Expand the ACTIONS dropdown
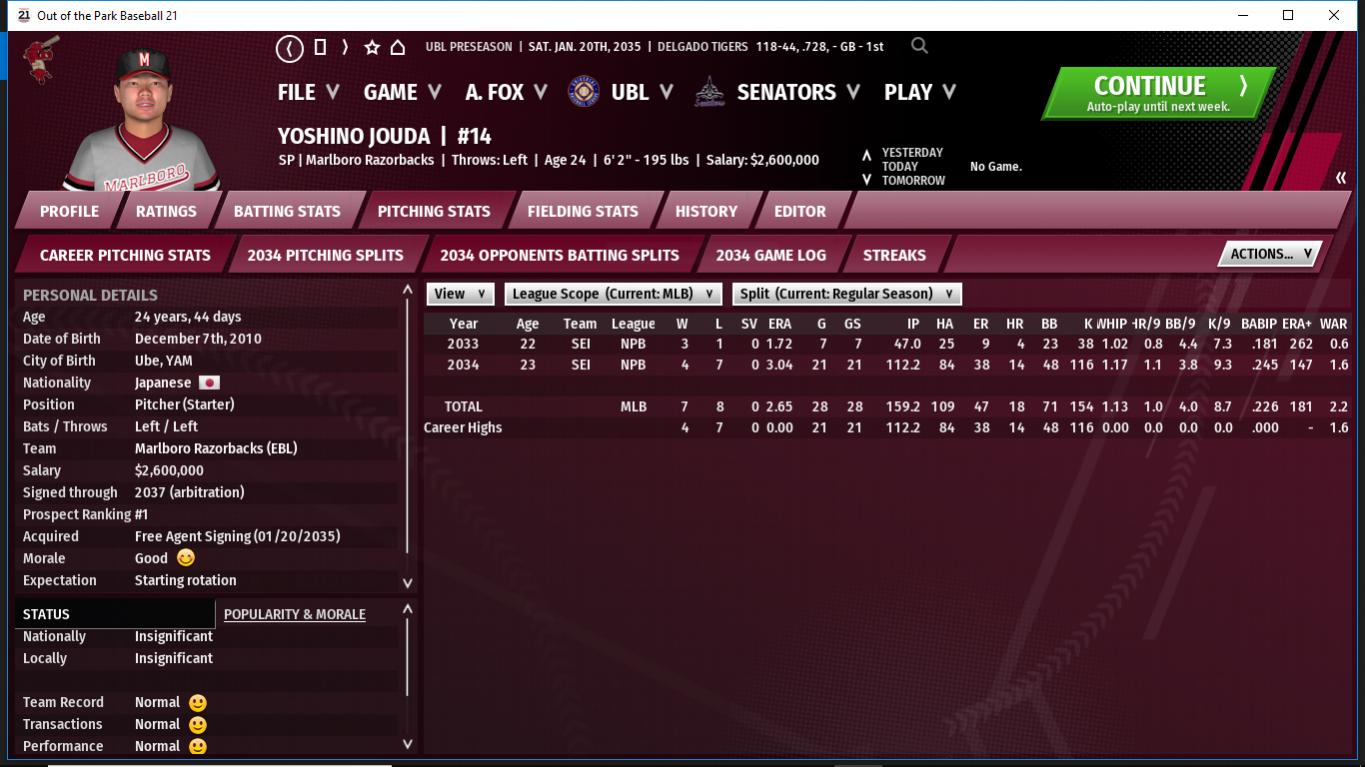Image resolution: width=1365 pixels, height=767 pixels. (1270, 254)
